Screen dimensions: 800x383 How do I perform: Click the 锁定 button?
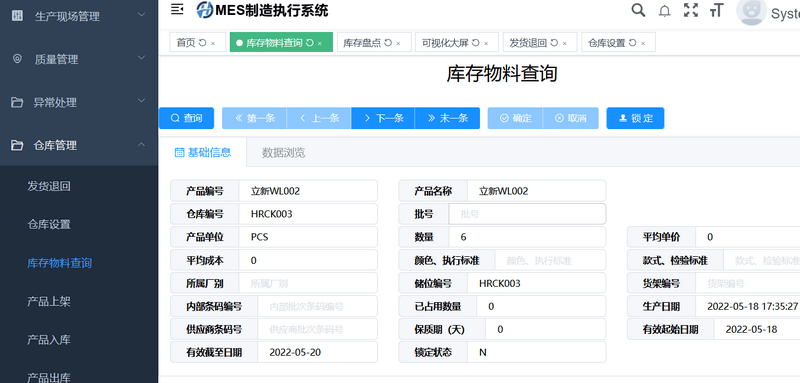coord(635,118)
